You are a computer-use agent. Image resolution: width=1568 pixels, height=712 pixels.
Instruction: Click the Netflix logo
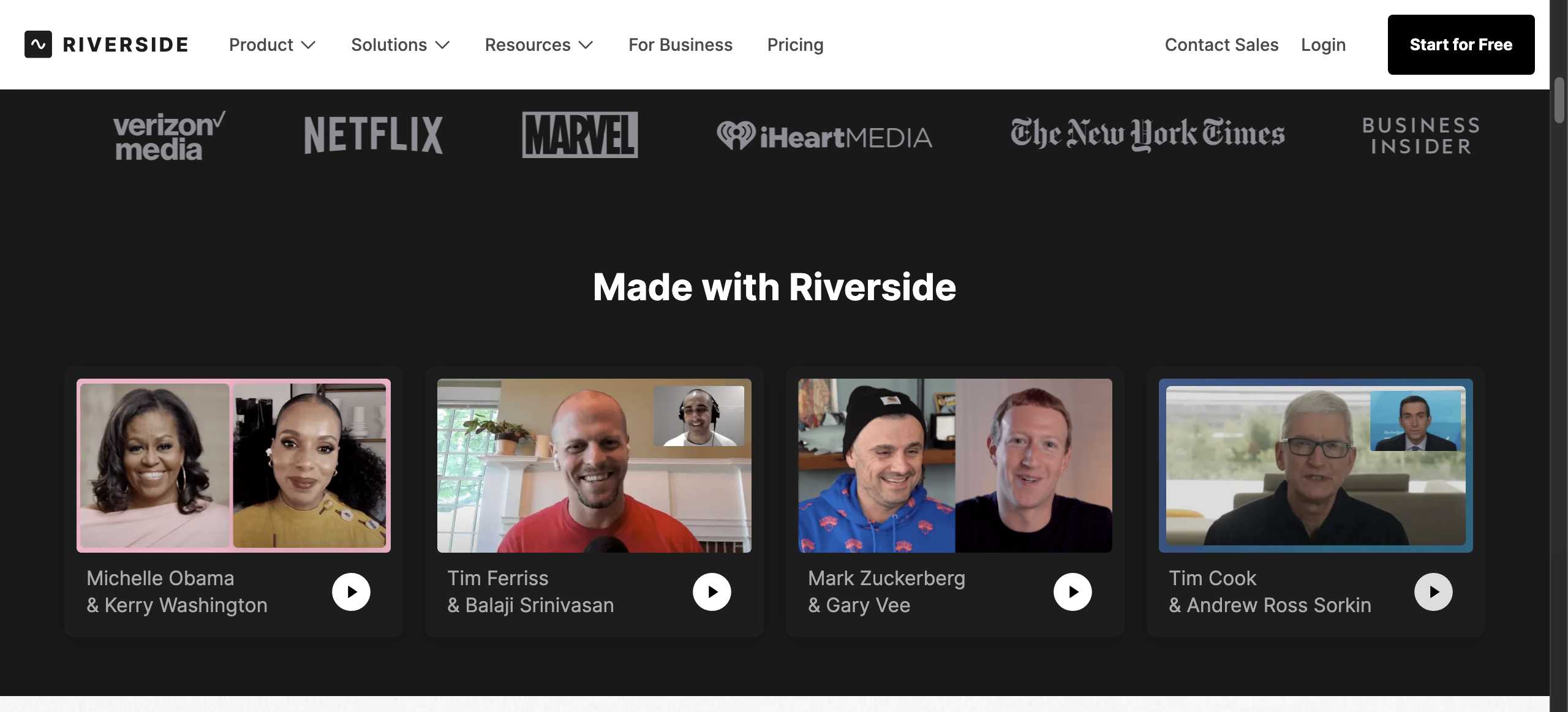374,135
